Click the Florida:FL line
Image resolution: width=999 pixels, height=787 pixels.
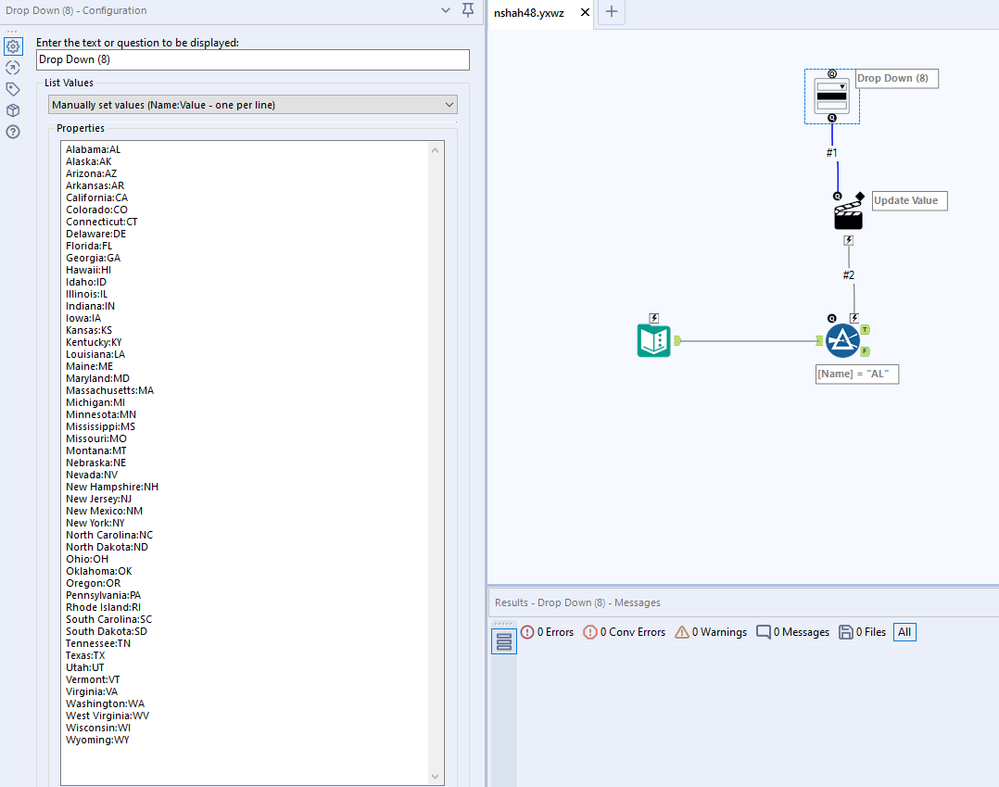pyautogui.click(x=89, y=246)
